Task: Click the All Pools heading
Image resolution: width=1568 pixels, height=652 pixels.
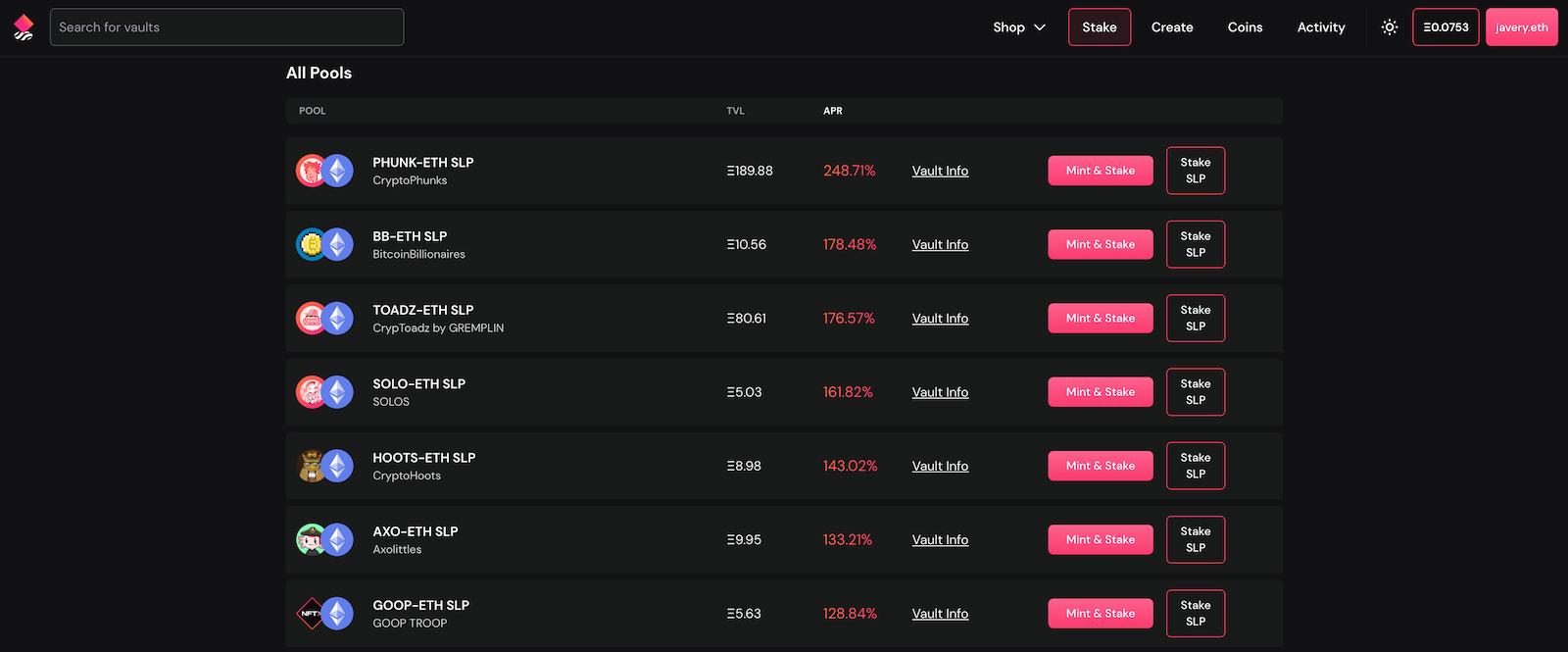Action: click(318, 74)
